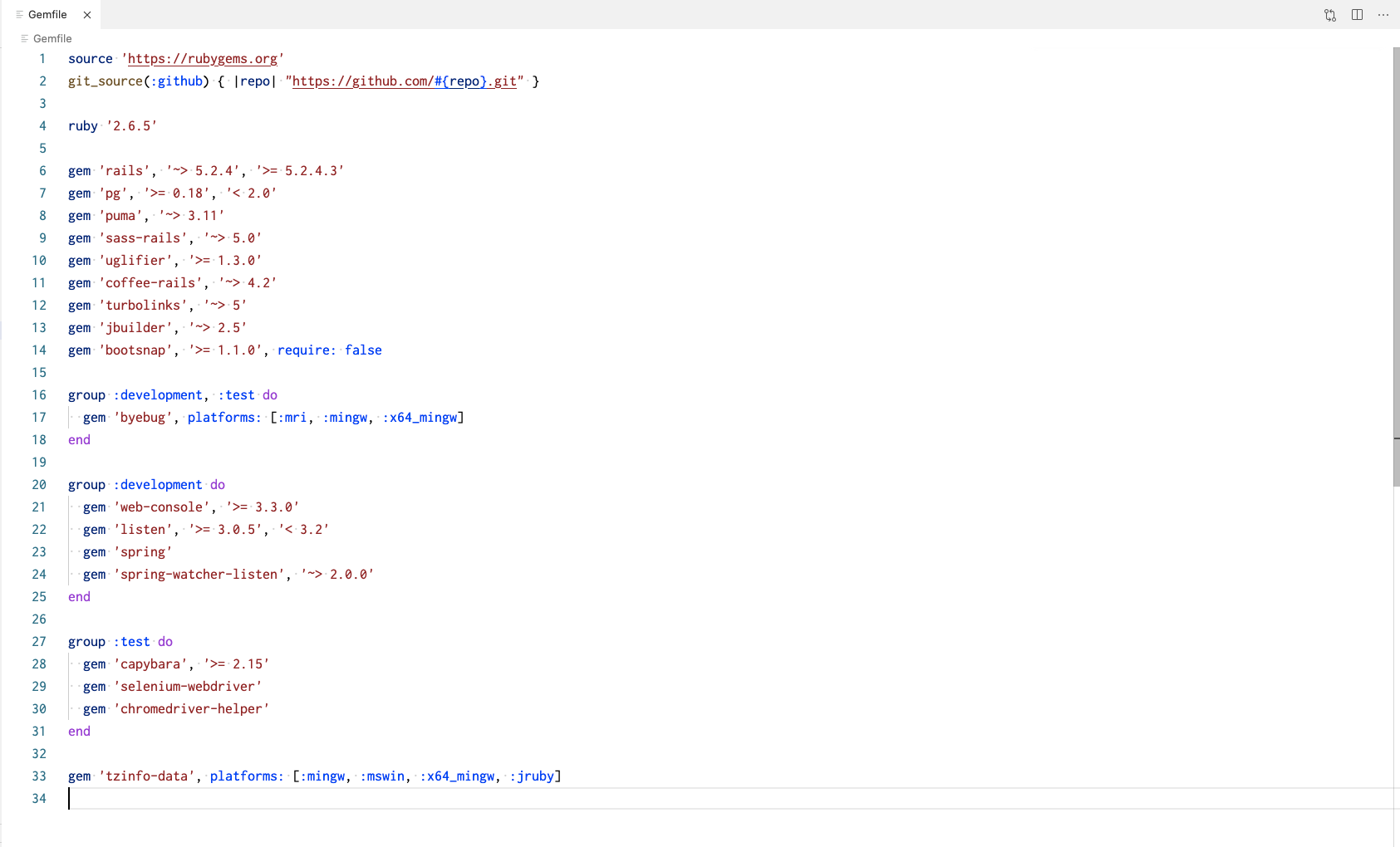Screen dimensions: 1400x847
Task: Click the 'uglifier' gem name
Action: point(136,261)
